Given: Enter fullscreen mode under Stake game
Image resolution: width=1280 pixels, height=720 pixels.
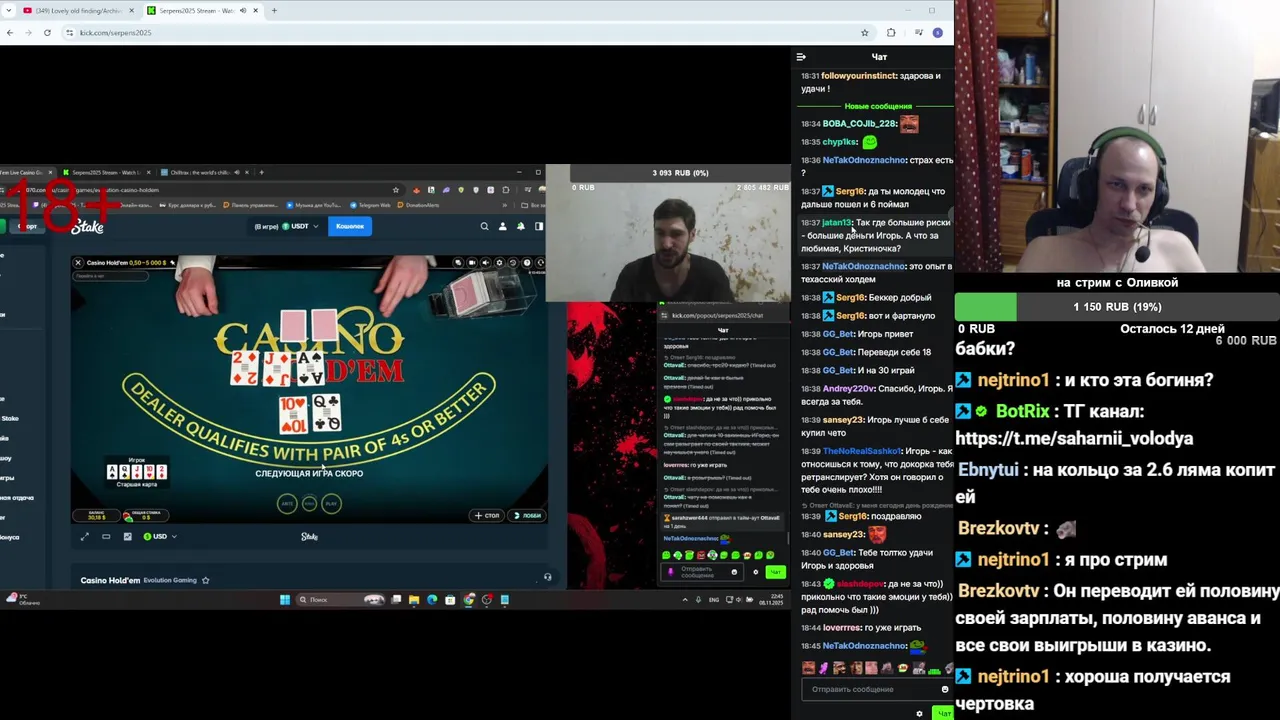Looking at the screenshot, I should point(85,536).
